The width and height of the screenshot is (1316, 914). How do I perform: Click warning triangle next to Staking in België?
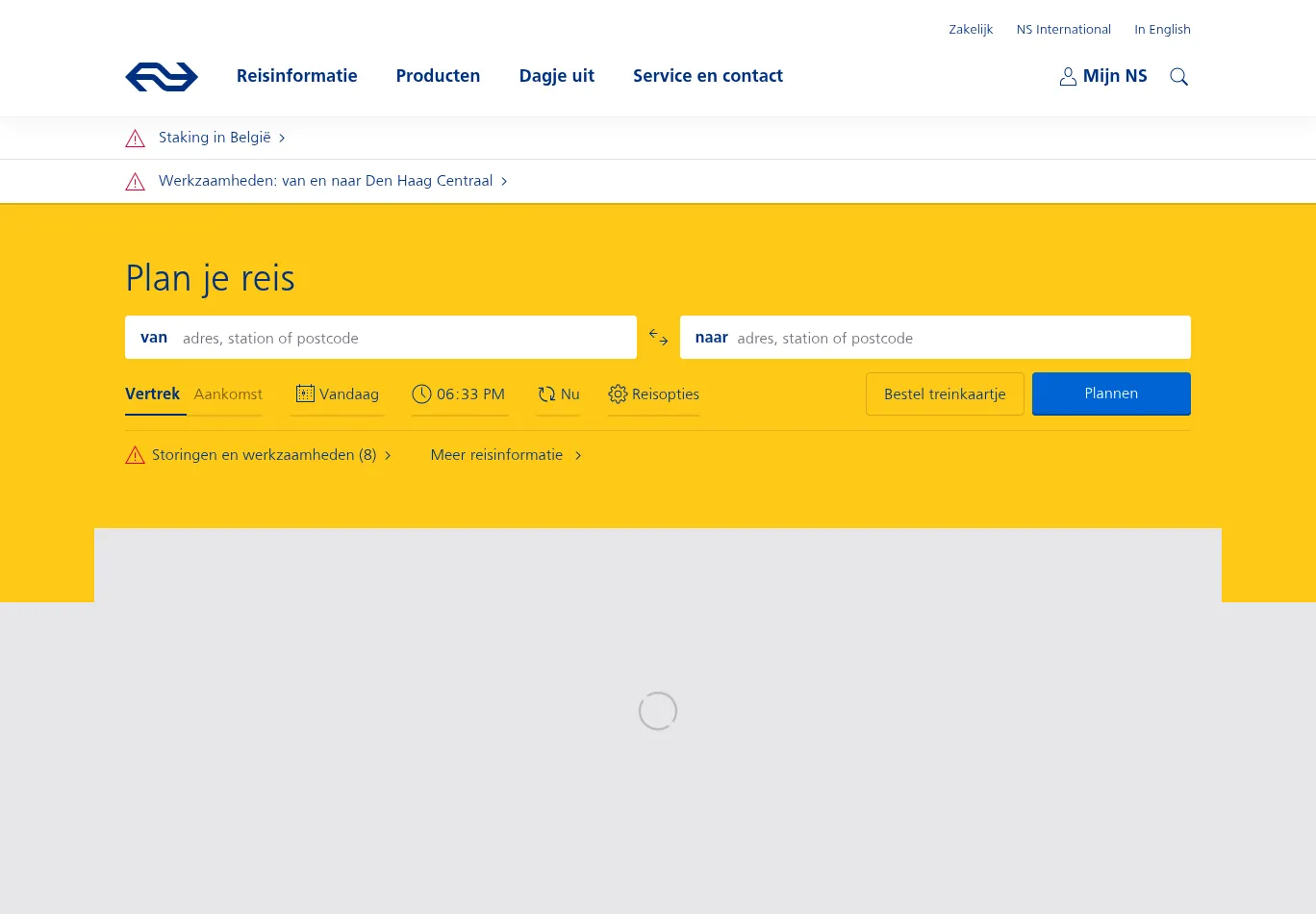136,139
